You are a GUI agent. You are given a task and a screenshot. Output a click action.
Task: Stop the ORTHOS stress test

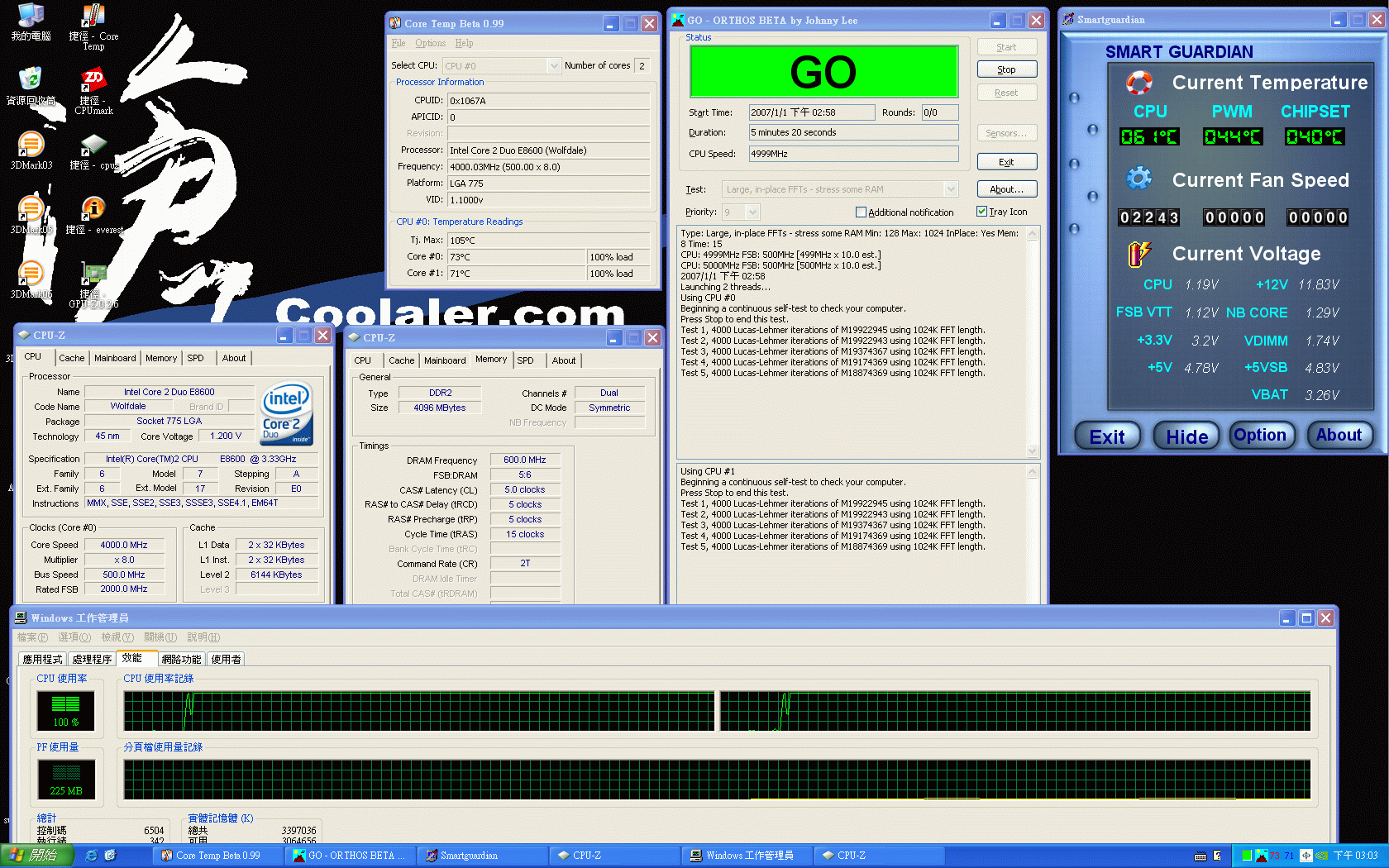point(1006,69)
